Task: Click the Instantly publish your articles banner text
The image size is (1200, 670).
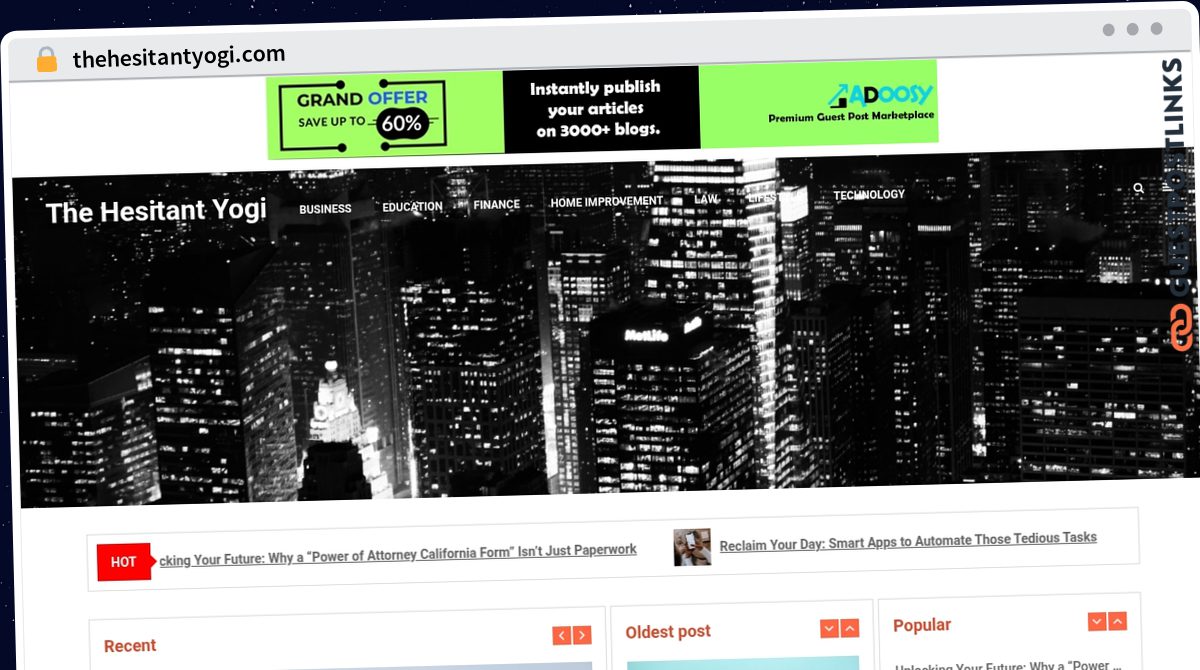Action: [x=598, y=109]
